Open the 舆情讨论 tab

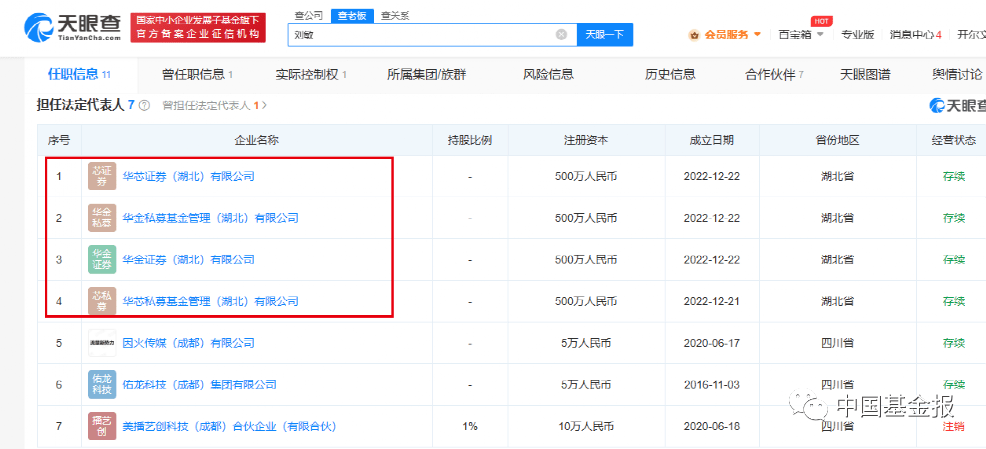pos(957,75)
